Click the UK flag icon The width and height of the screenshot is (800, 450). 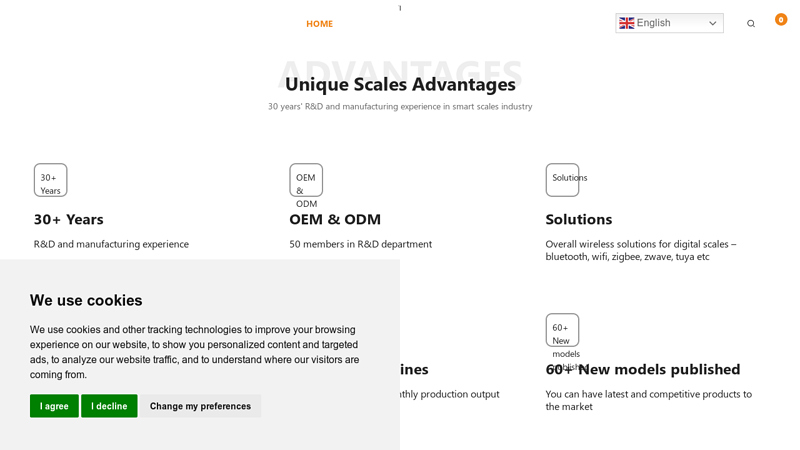pos(627,23)
